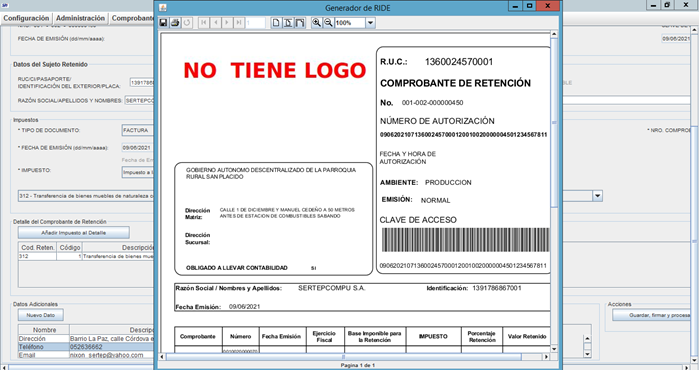Click the actual size page icon

tap(276, 23)
